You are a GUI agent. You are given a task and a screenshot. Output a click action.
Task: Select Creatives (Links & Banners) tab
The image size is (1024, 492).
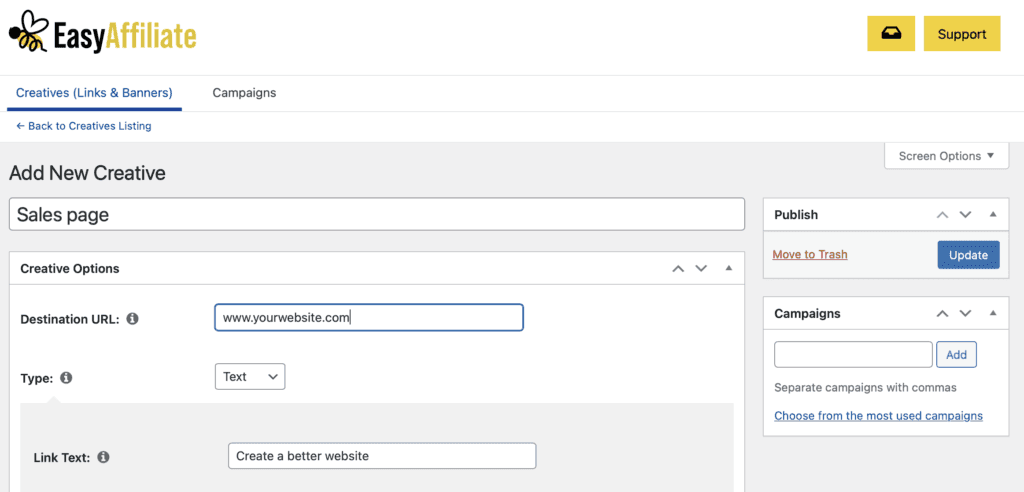(94, 93)
